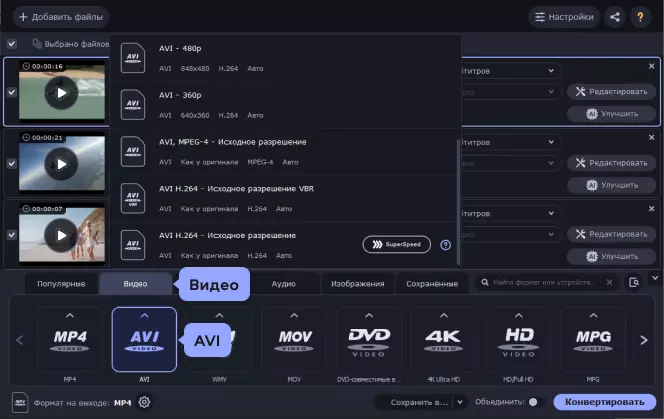Select the AVI video format icon
This screenshot has width=664, height=419.
(x=144, y=340)
